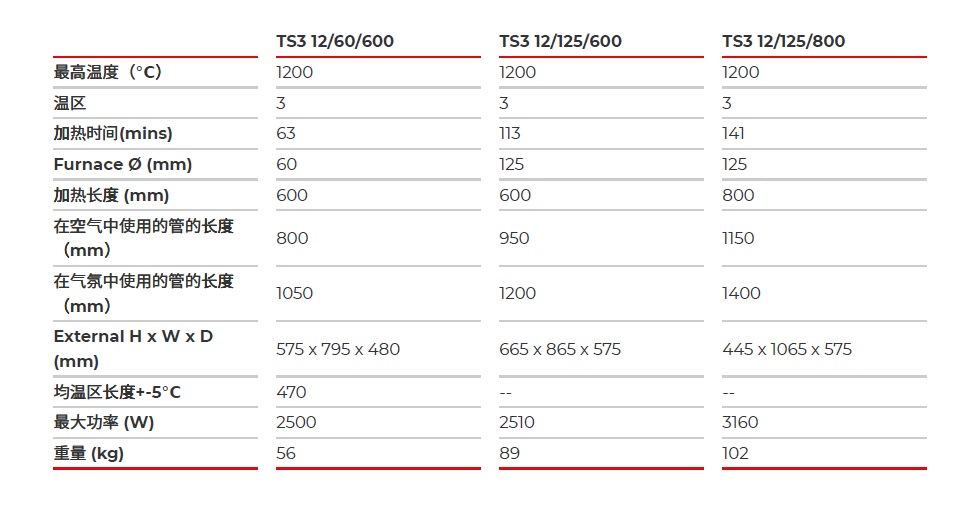Select the TS3 12/125/600 column header
The image size is (966, 516).
tap(560, 41)
